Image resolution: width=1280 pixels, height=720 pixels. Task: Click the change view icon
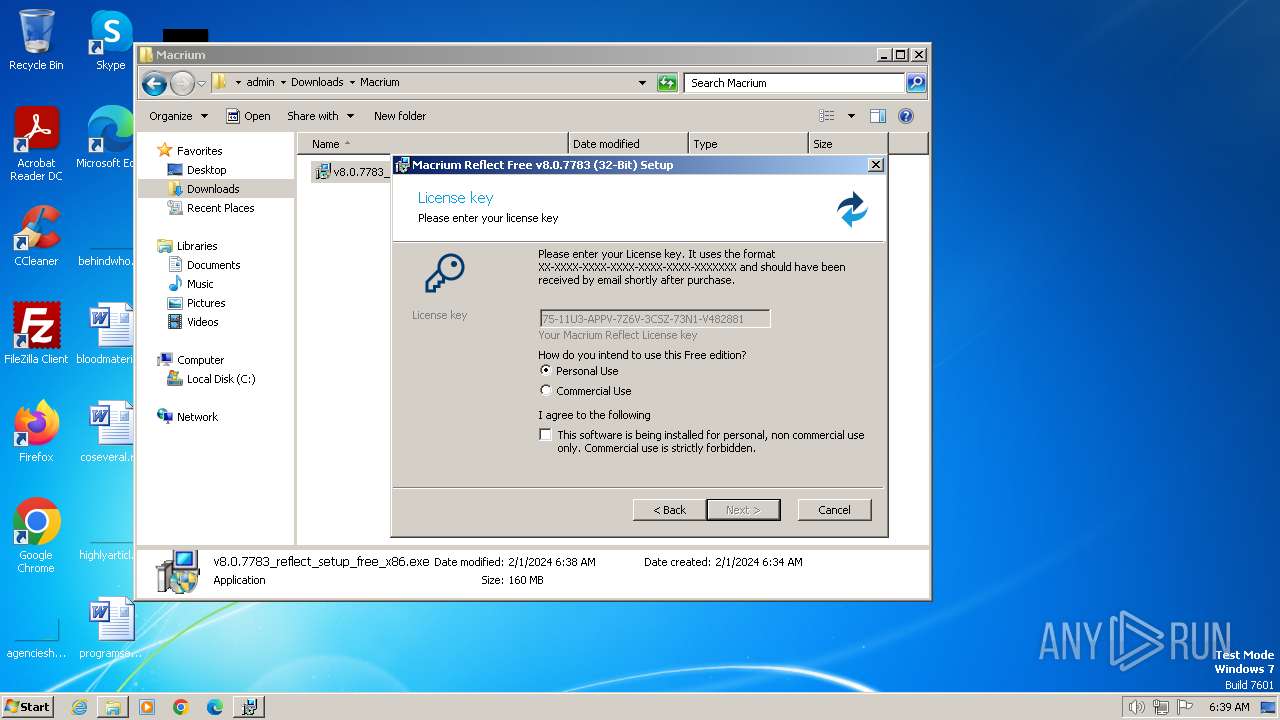click(827, 116)
